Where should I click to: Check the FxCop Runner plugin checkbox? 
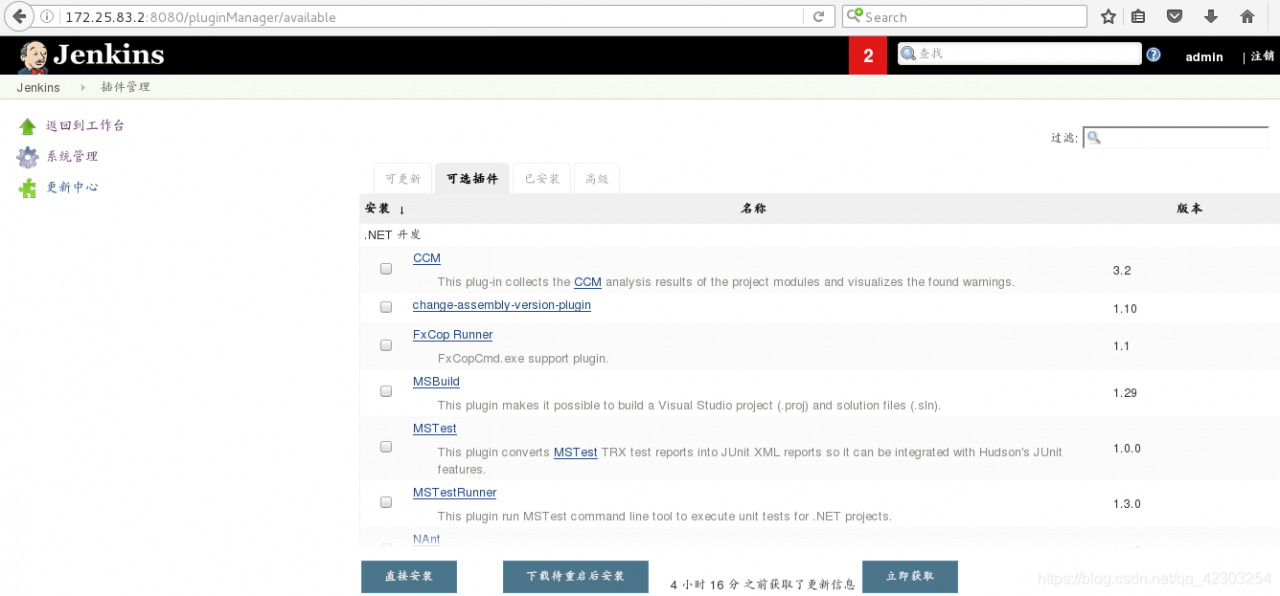coord(386,345)
